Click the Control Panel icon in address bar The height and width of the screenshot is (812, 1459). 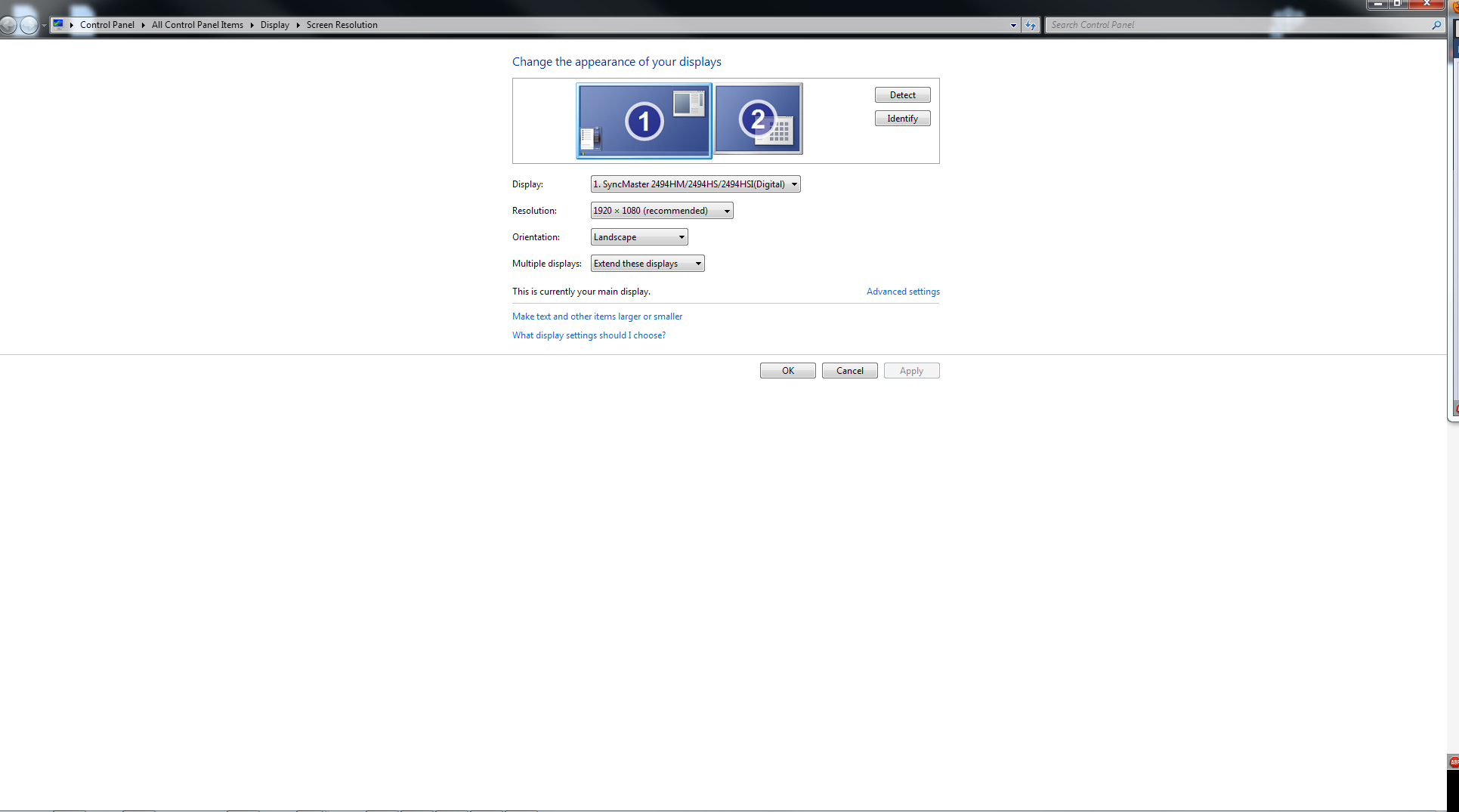(x=58, y=24)
